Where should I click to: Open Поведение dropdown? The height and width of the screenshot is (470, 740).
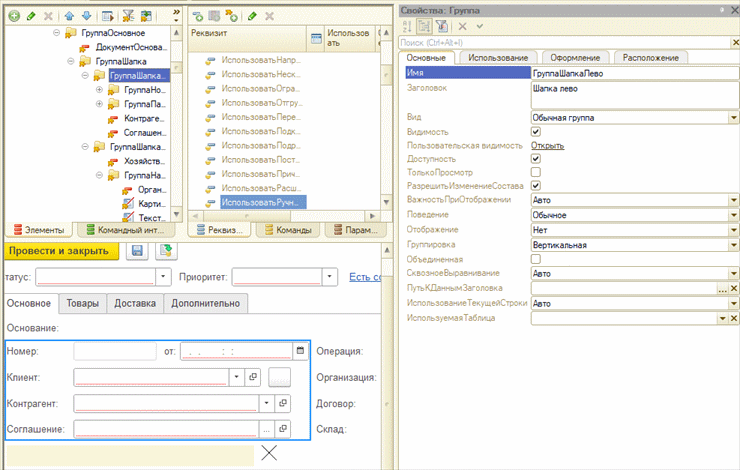(734, 215)
